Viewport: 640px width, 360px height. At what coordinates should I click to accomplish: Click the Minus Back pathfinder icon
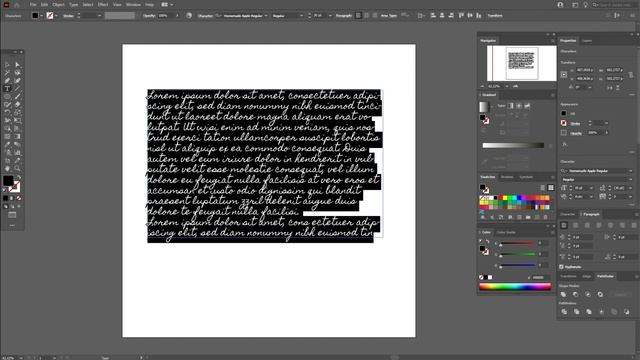tap(627, 312)
